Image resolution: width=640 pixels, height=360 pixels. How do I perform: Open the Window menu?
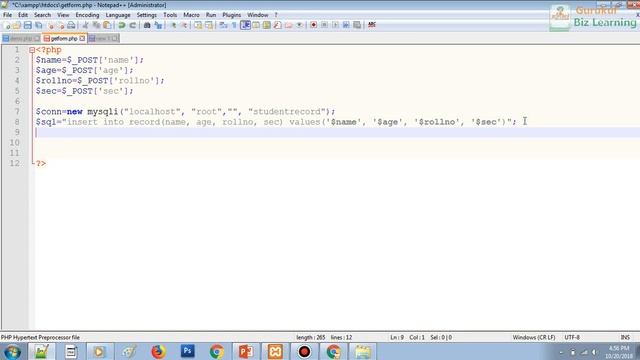pyautogui.click(x=258, y=15)
